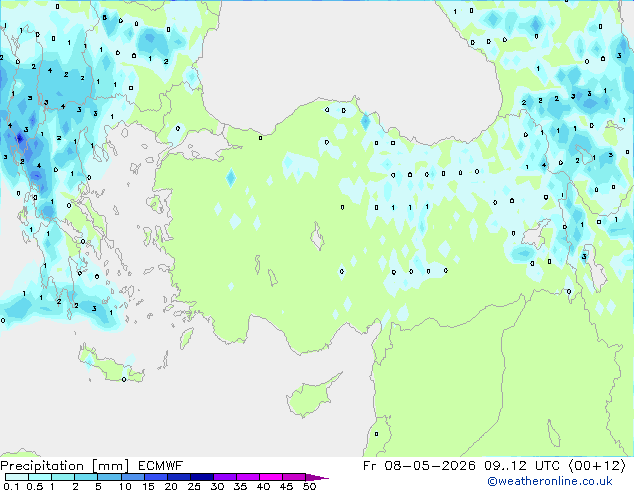Click the date "Fr 08-05-2026"
634x490 pixels.
[x=419, y=466]
